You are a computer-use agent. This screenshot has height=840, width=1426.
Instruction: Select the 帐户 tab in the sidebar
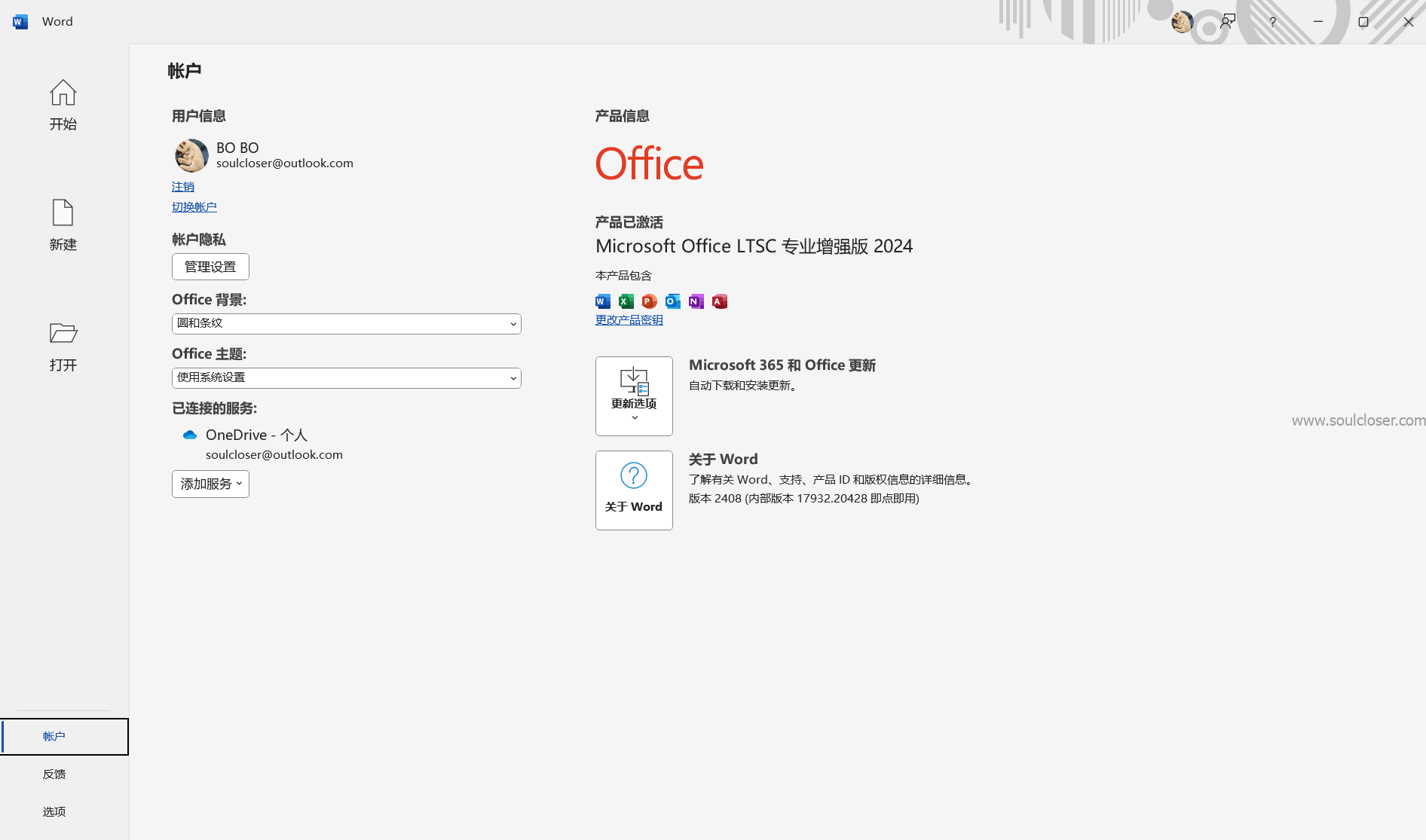64,737
